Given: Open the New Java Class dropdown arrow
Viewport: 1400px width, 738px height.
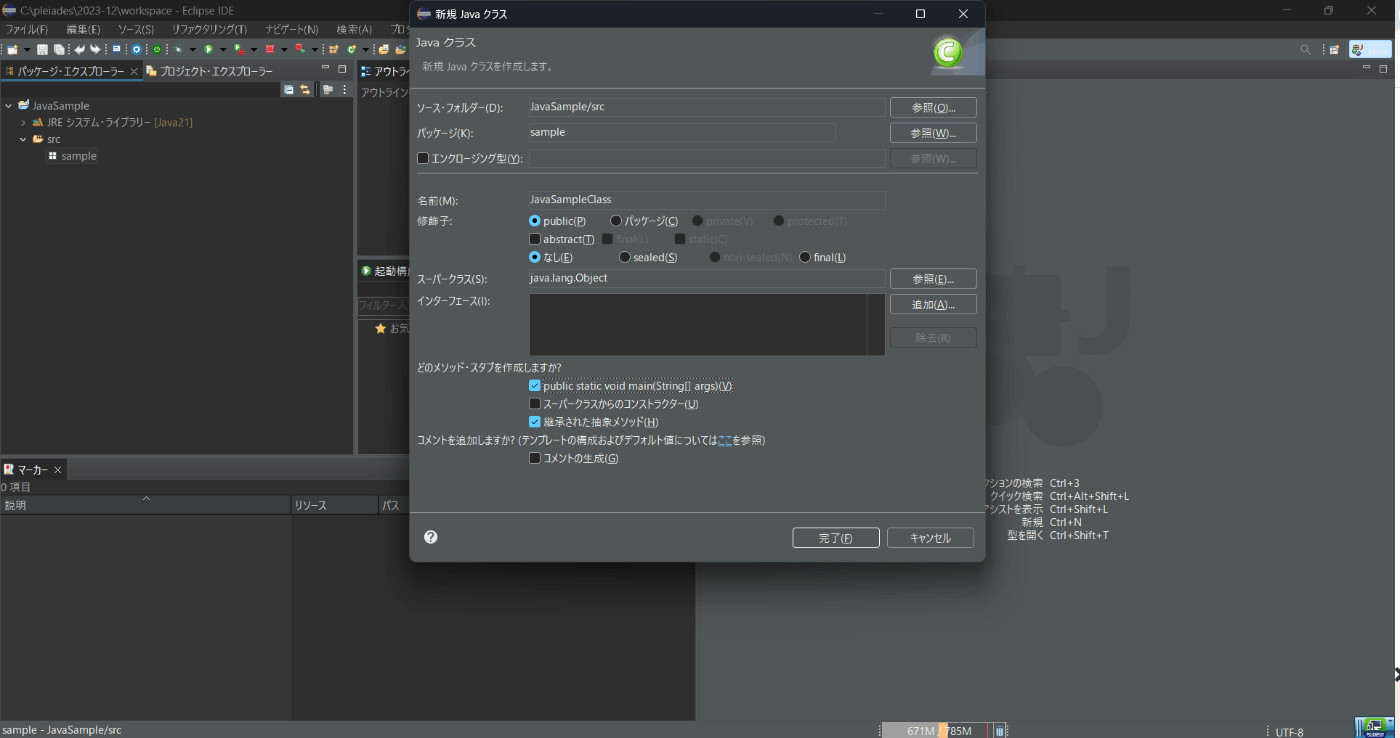Looking at the screenshot, I should click(x=366, y=49).
